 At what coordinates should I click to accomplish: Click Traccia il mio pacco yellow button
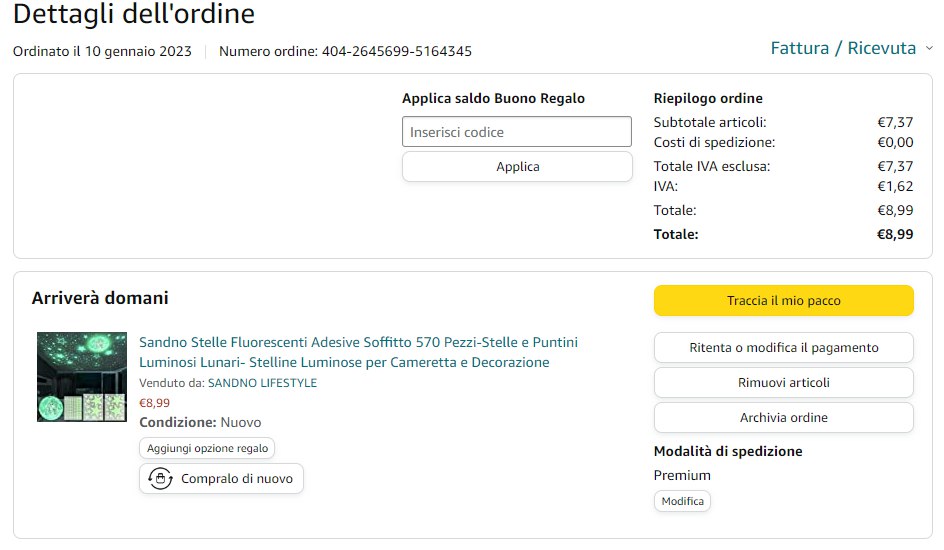(783, 300)
